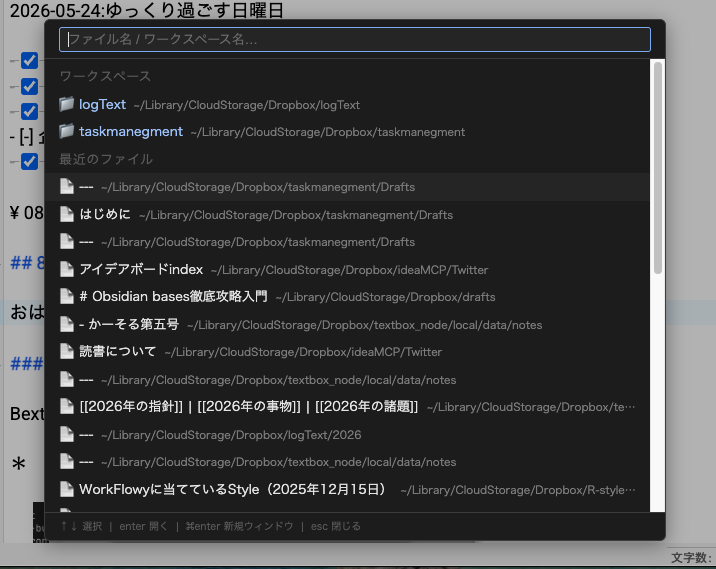Click the esc 閉じる hint in footer
The height and width of the screenshot is (569, 716).
pyautogui.click(x=336, y=526)
